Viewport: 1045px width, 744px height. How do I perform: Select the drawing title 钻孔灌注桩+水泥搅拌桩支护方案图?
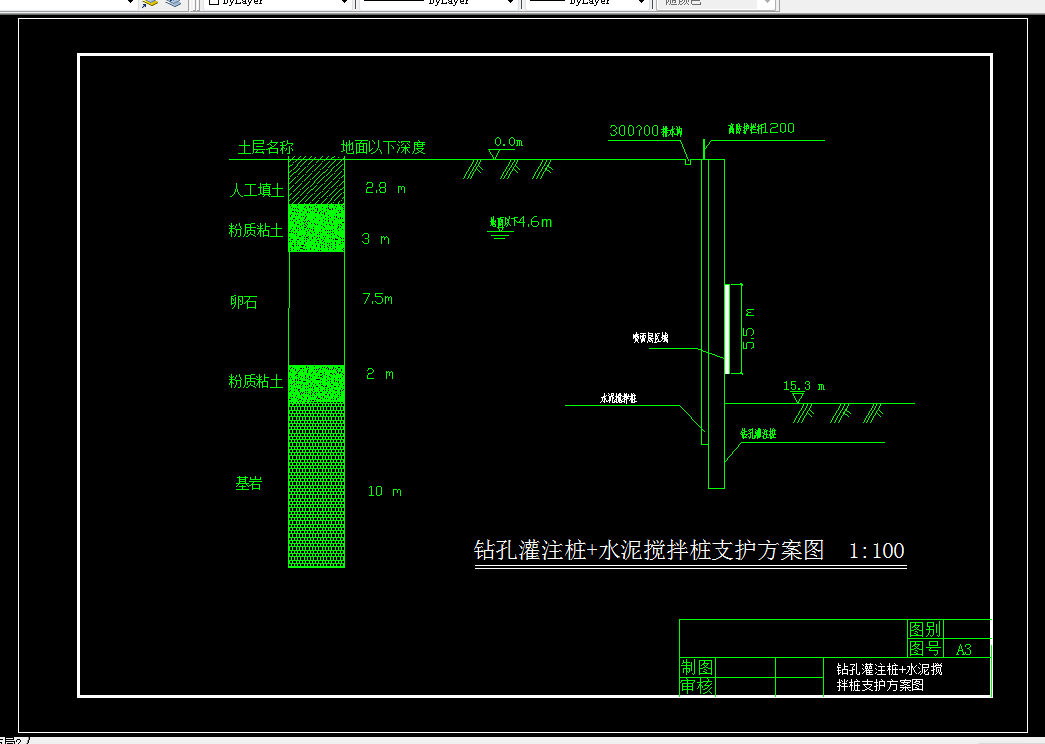(x=649, y=551)
